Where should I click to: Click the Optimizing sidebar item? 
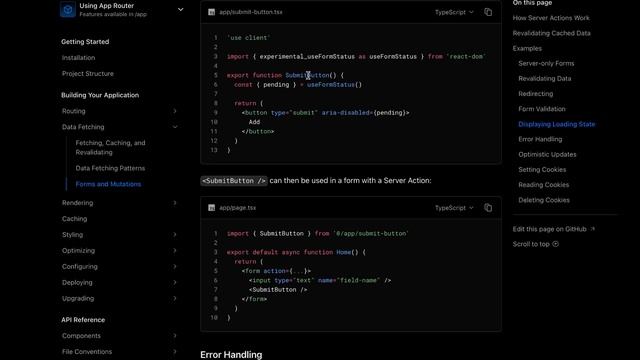coord(78,251)
